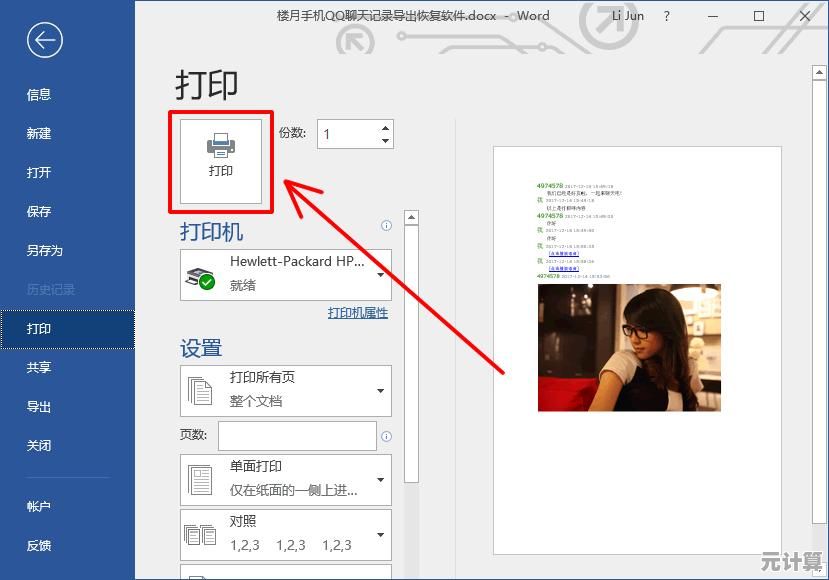Click the Hewlett-Packard printer status icon
The width and height of the screenshot is (829, 580).
200,276
